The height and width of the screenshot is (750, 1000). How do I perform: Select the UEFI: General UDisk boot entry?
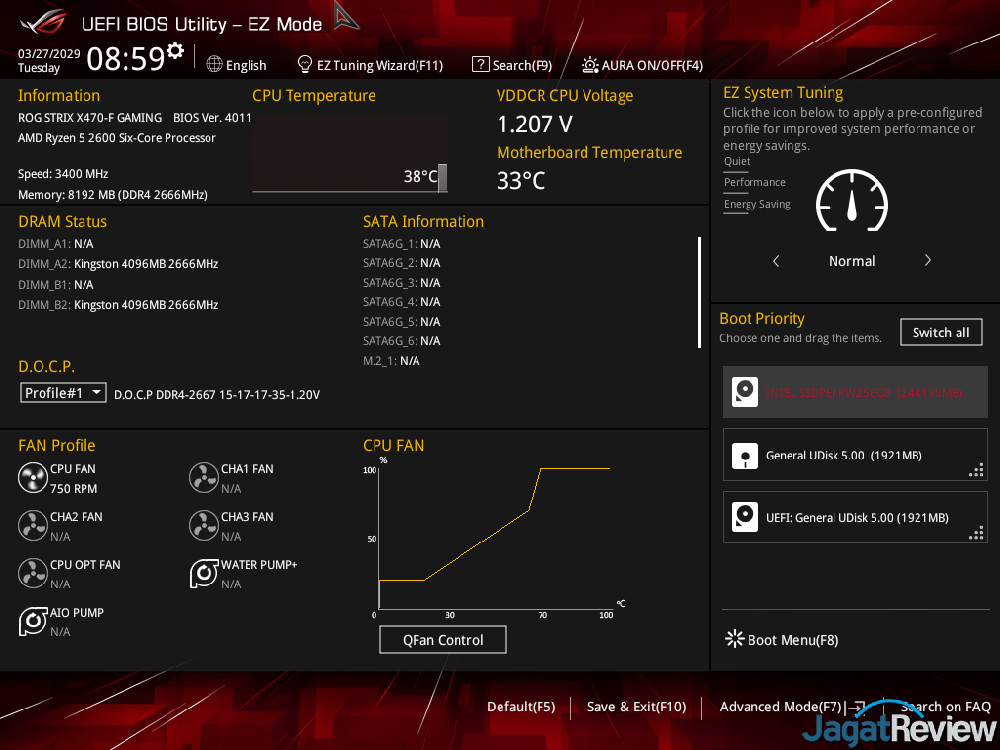855,518
